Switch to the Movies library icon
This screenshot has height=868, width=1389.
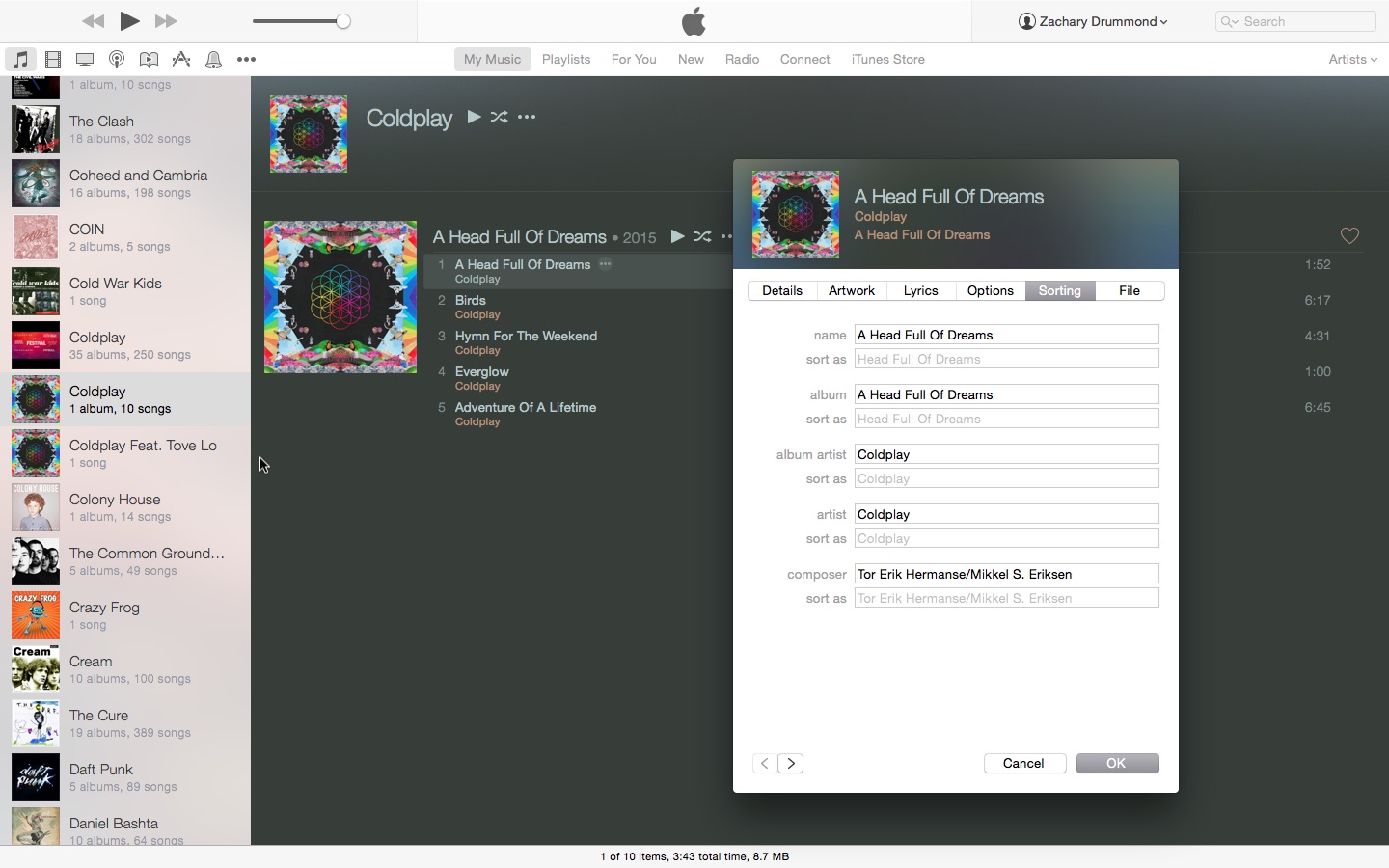pyautogui.click(x=53, y=59)
